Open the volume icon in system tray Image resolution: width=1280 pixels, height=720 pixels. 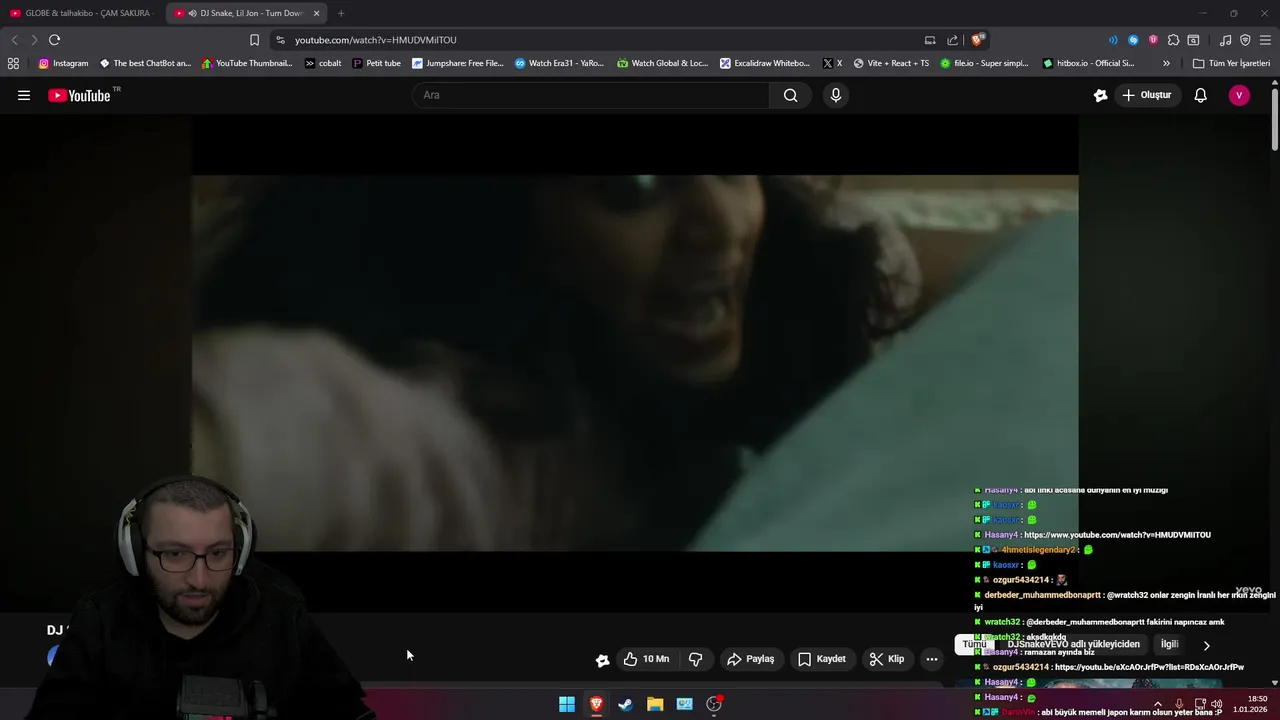click(x=1217, y=704)
